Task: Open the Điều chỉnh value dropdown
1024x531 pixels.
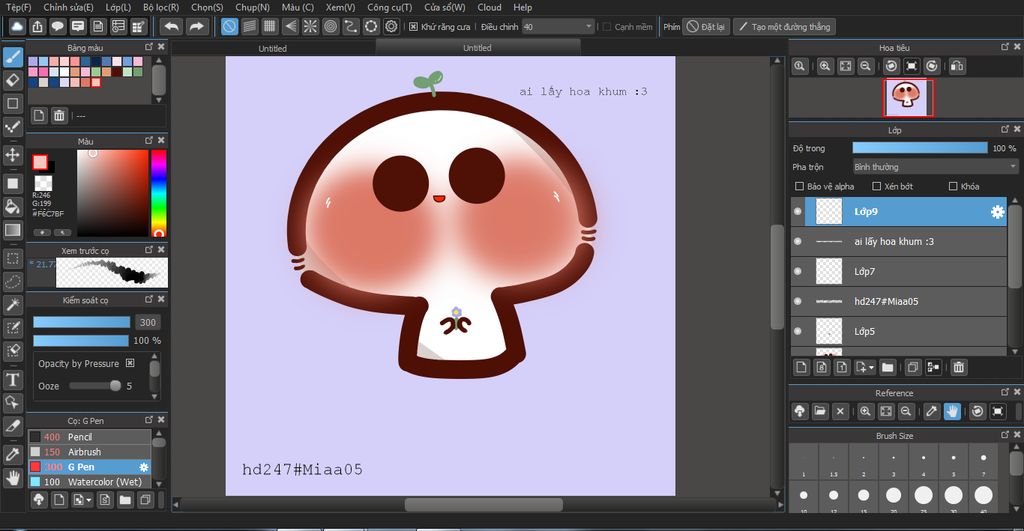Action: pyautogui.click(x=558, y=27)
